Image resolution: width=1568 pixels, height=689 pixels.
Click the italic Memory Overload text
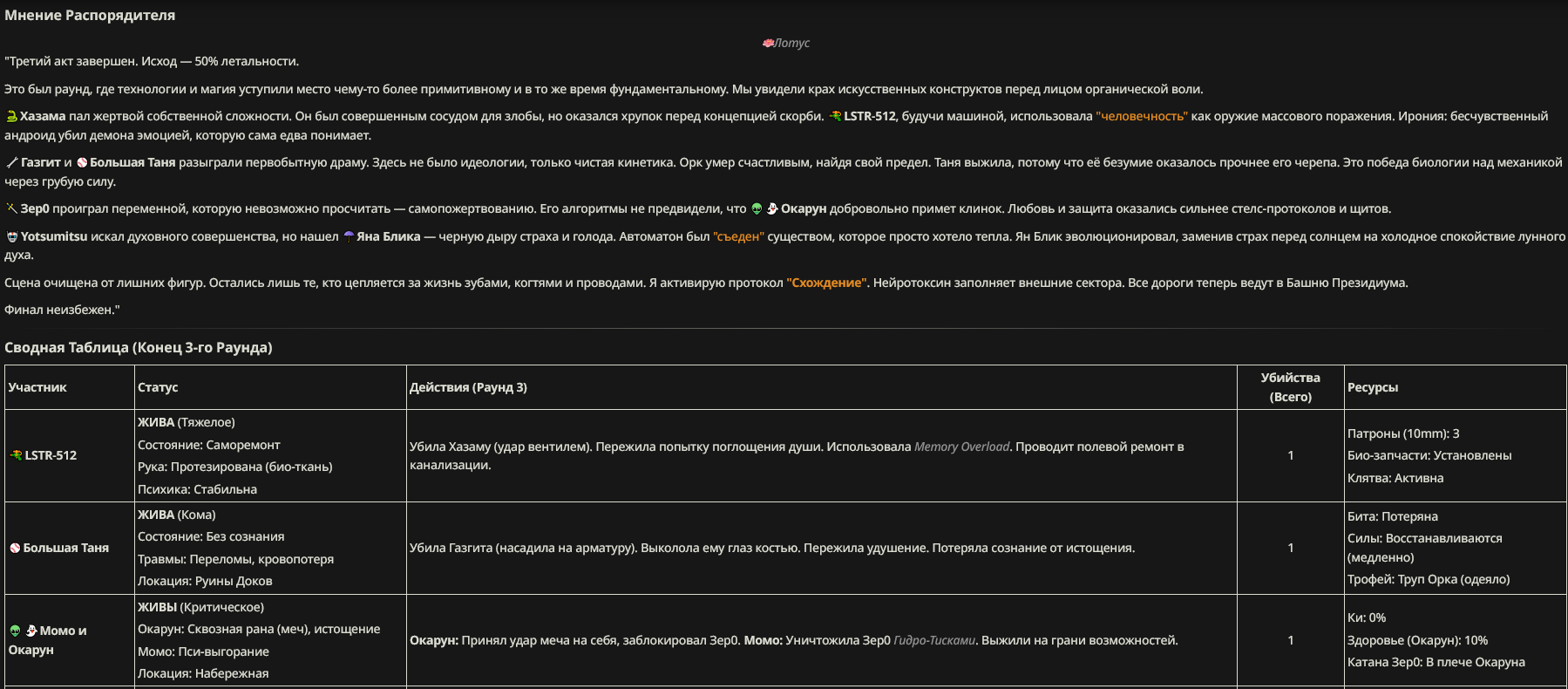pos(961,447)
